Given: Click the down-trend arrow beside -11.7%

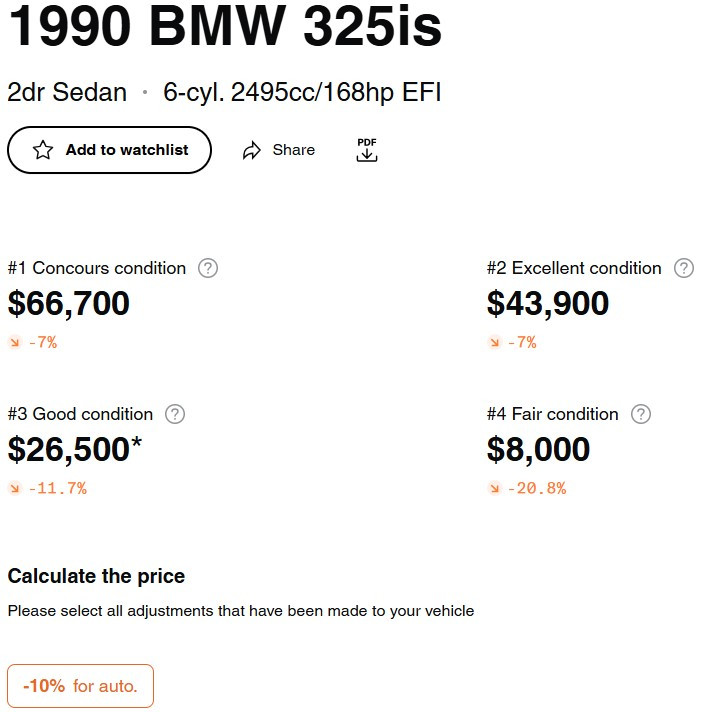Looking at the screenshot, I should click(15, 488).
